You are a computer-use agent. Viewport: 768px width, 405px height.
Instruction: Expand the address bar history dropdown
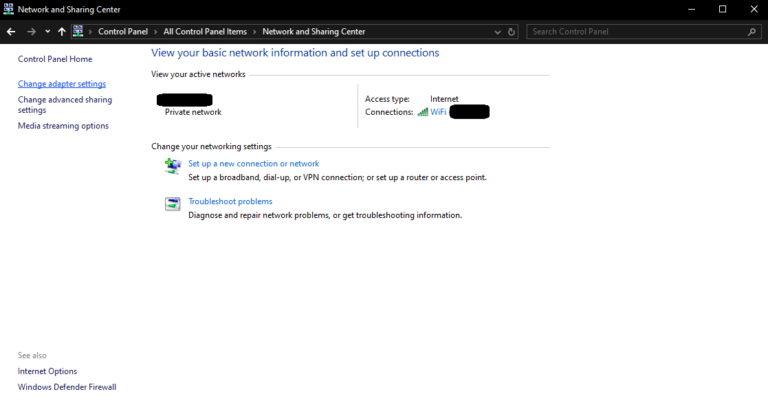(498, 32)
